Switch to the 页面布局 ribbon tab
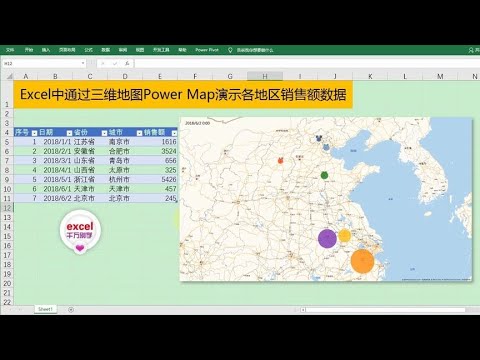Screen dimensions: 480x360 coord(67,50)
